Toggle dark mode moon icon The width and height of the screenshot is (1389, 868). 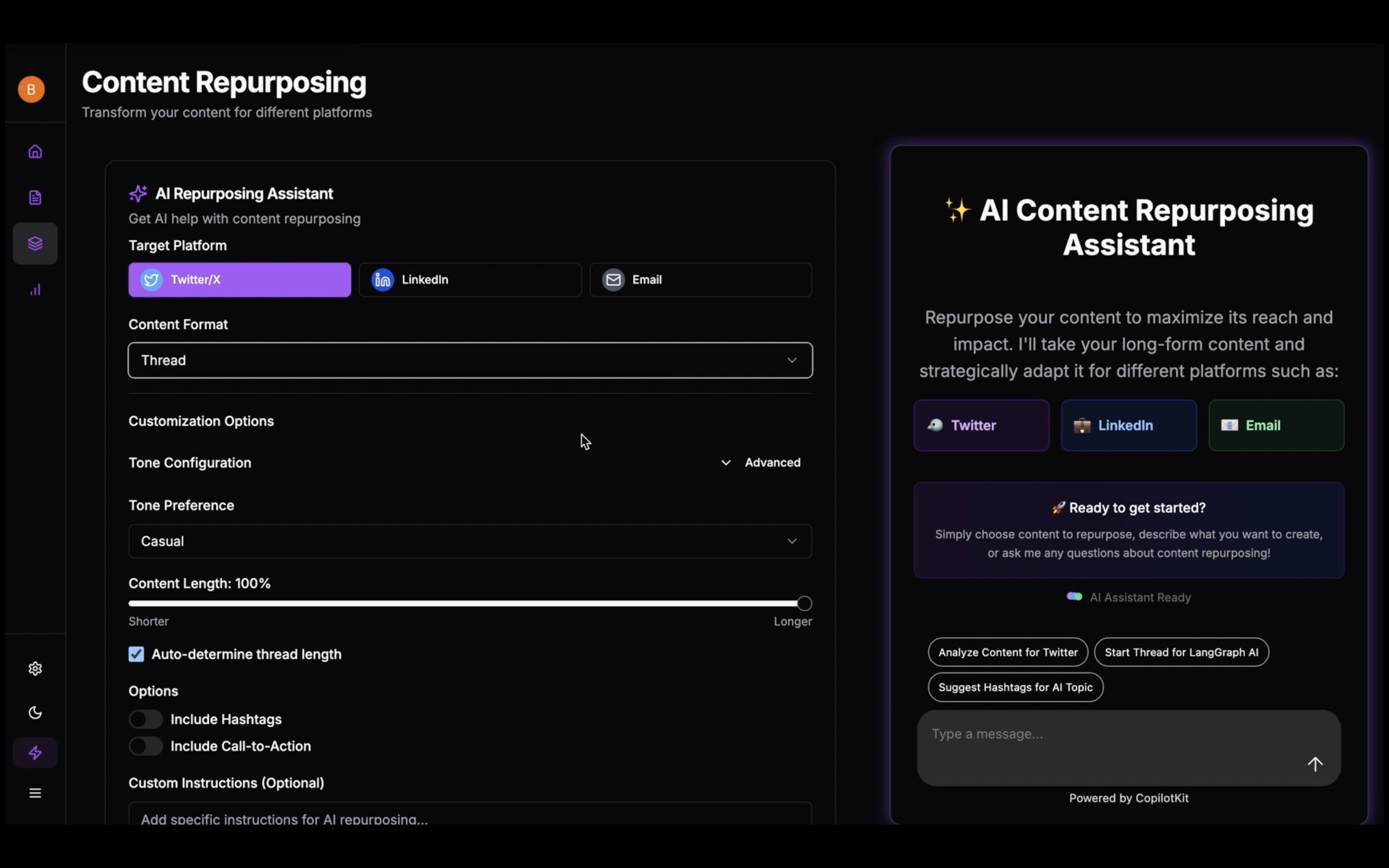pos(35,712)
